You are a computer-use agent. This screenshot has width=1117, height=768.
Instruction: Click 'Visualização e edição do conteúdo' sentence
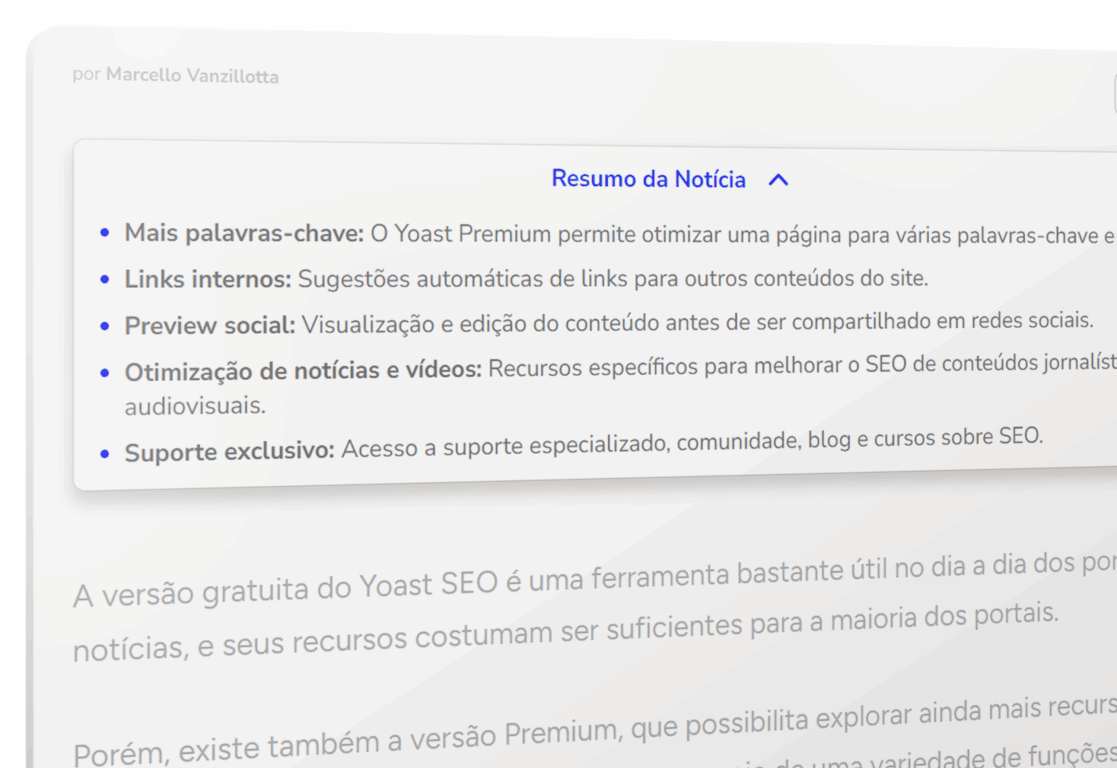tap(698, 323)
